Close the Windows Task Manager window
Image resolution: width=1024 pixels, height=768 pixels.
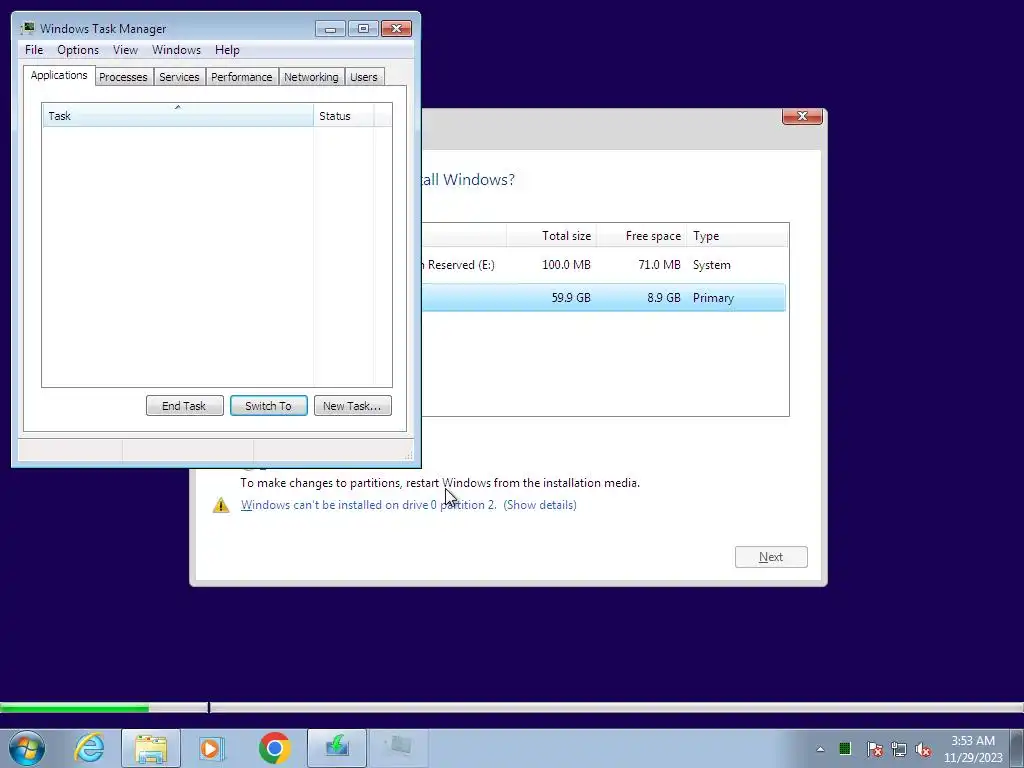(x=396, y=28)
